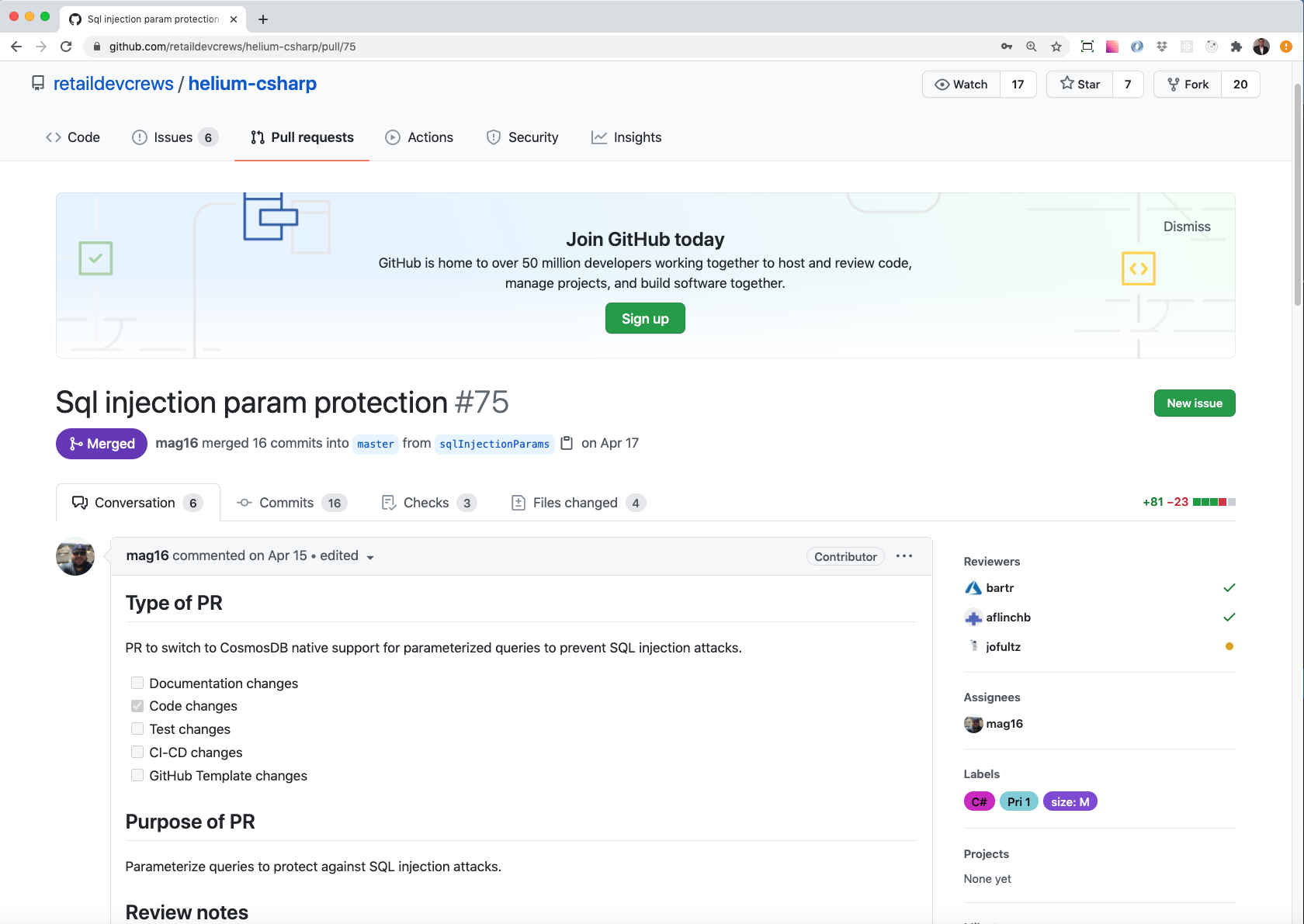Screen dimensions: 1304x924
Task: Expand the edited history dropdown arrow
Action: (370, 557)
